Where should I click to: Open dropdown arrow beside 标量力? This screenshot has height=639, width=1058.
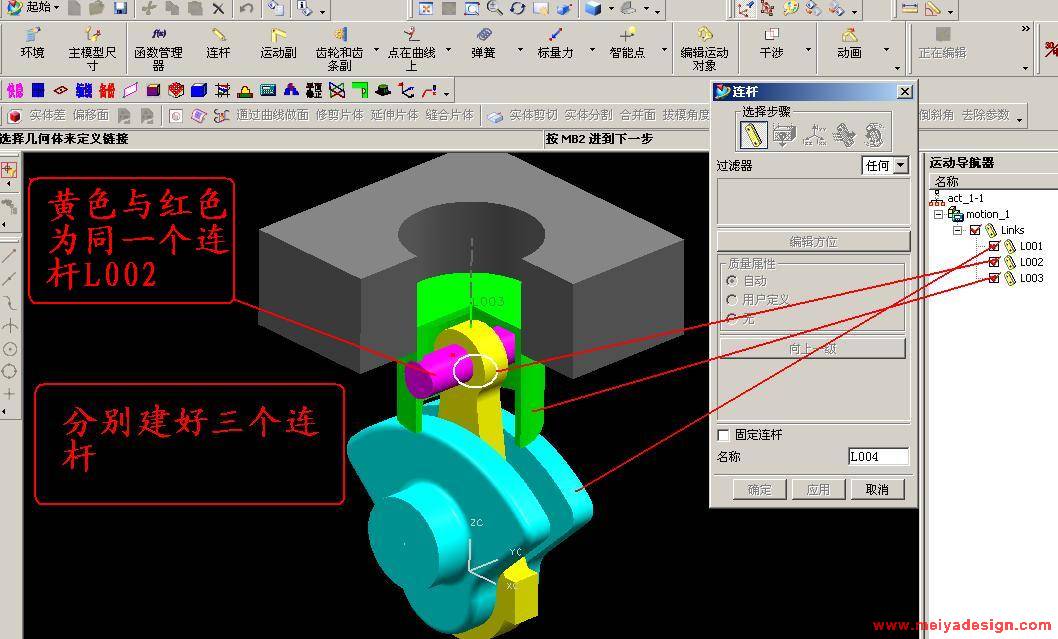click(x=592, y=51)
